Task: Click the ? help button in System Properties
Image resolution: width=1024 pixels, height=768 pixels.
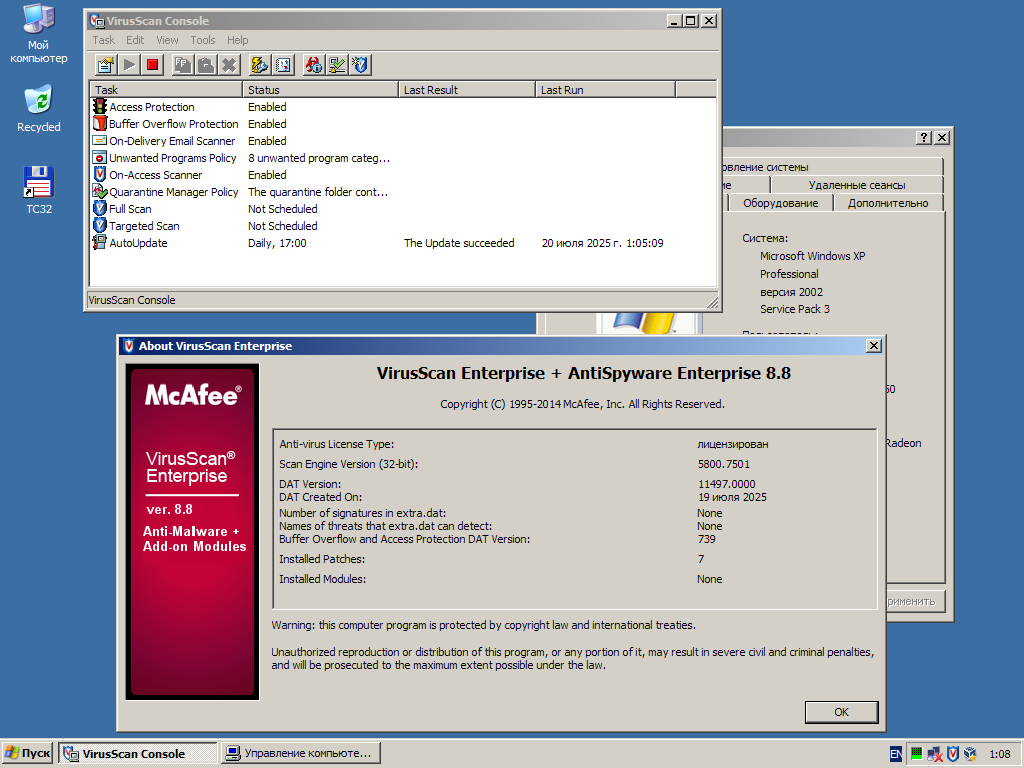Action: [x=923, y=137]
